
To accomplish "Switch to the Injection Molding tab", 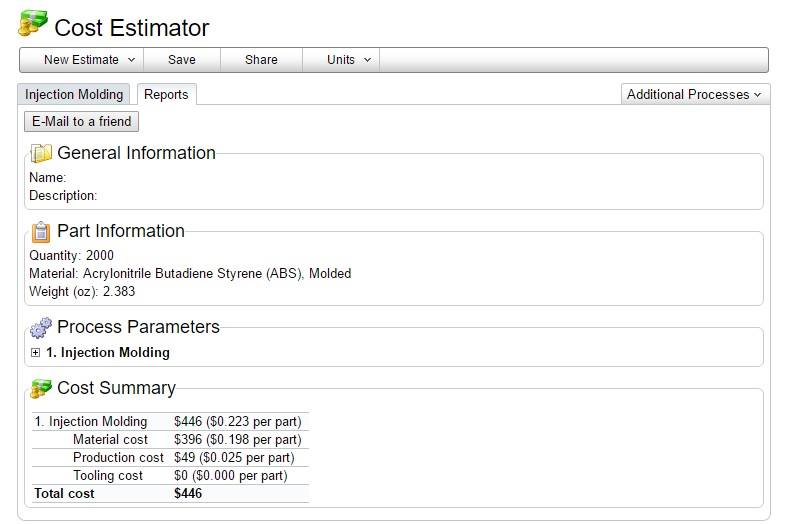I will pos(74,94).
